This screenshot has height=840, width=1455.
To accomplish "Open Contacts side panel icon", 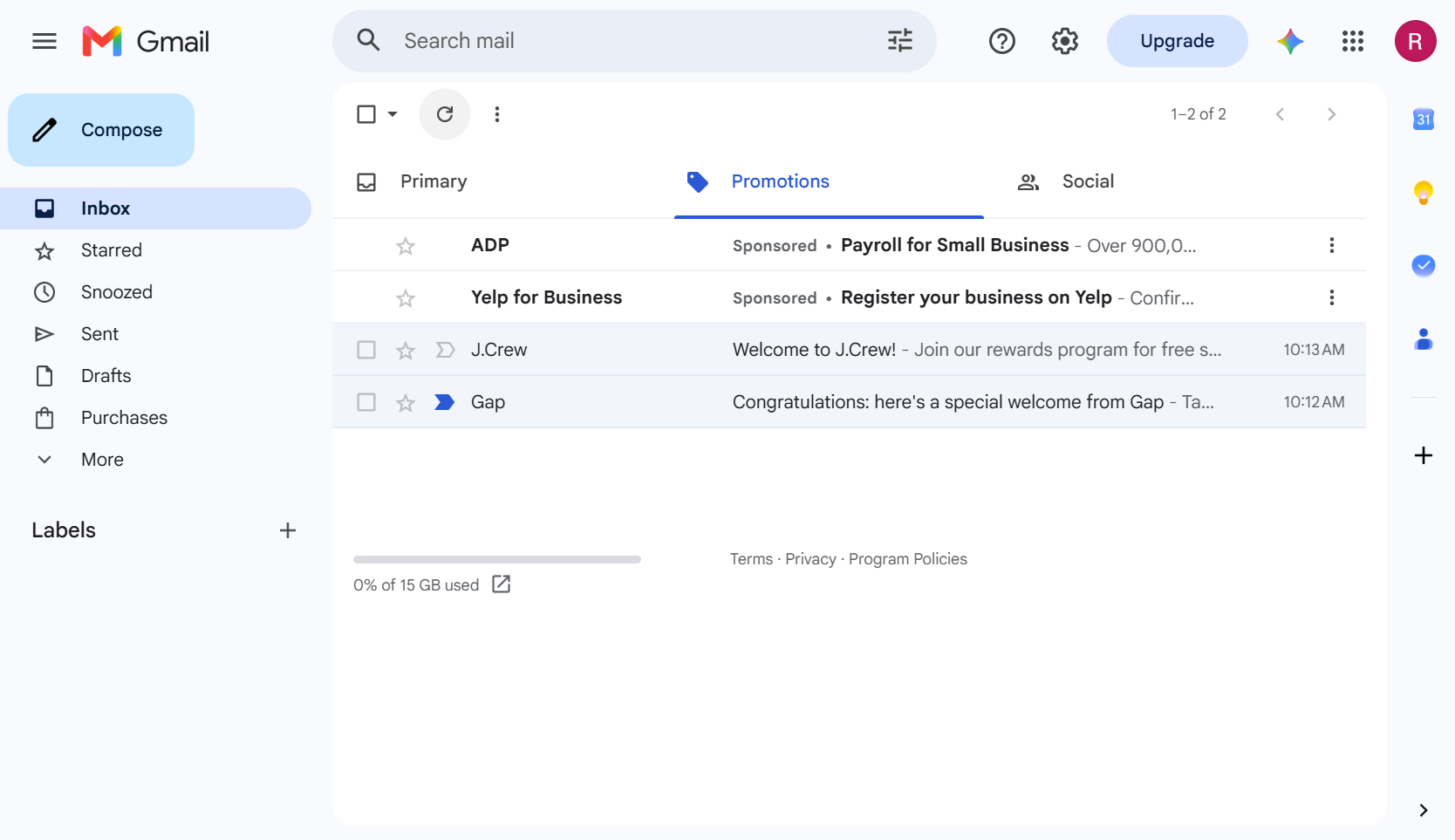I will (1424, 338).
